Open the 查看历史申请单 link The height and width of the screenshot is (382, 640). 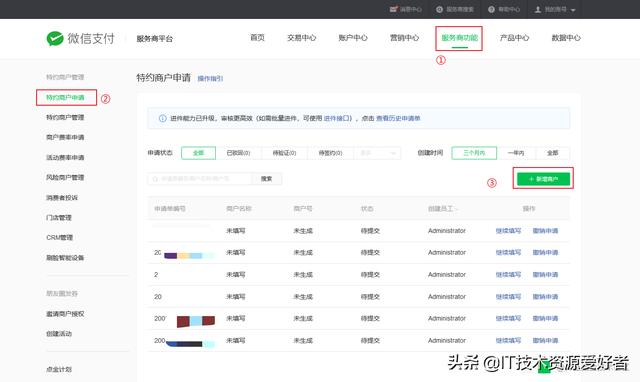tap(398, 118)
